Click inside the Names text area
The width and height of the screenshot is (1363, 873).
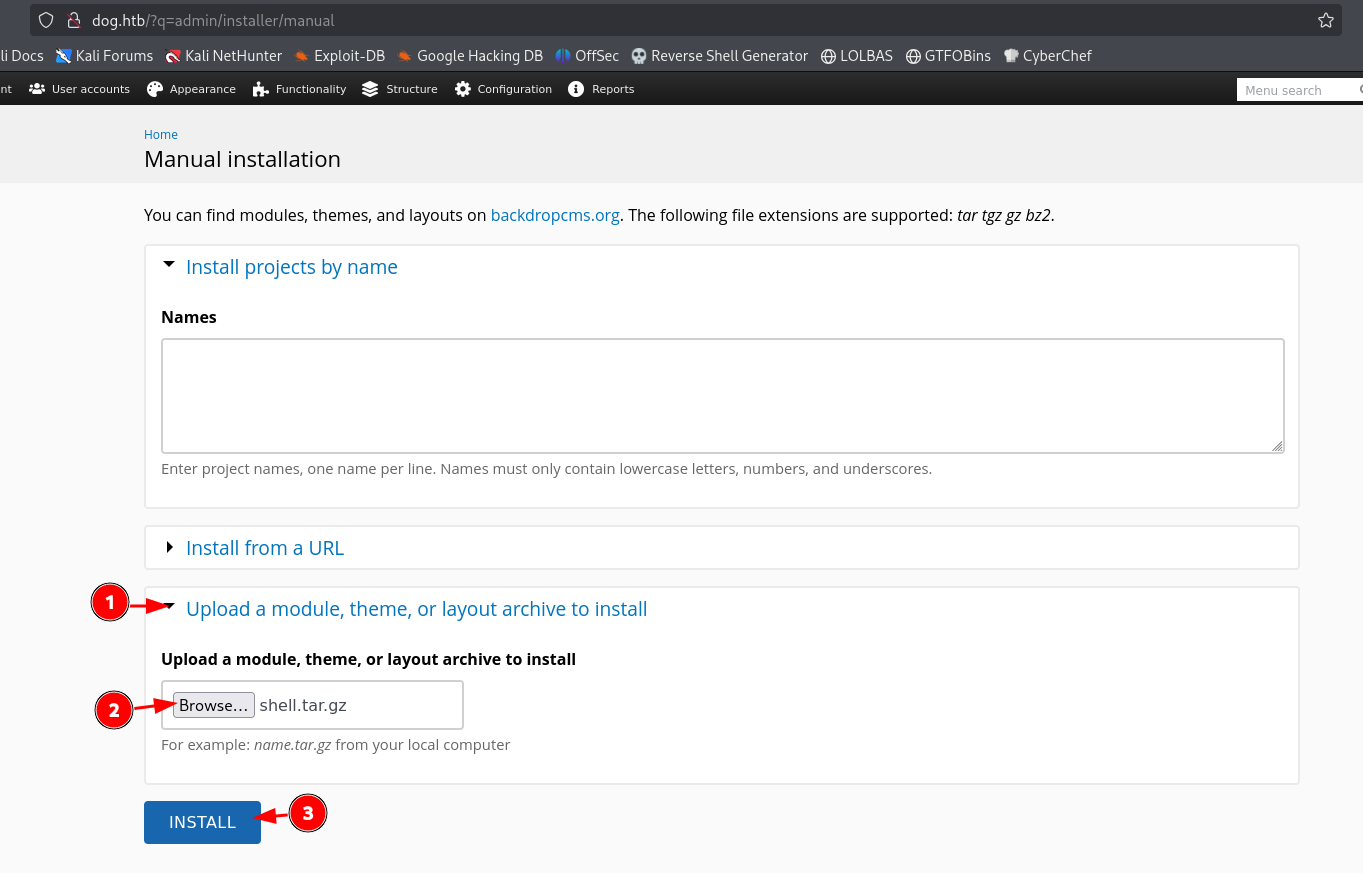722,395
